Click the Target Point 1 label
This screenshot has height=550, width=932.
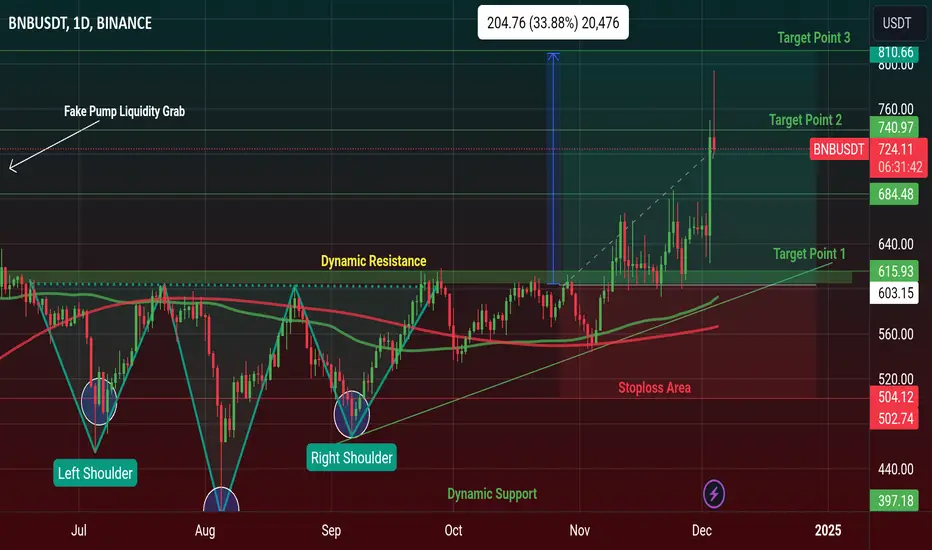[x=809, y=254]
